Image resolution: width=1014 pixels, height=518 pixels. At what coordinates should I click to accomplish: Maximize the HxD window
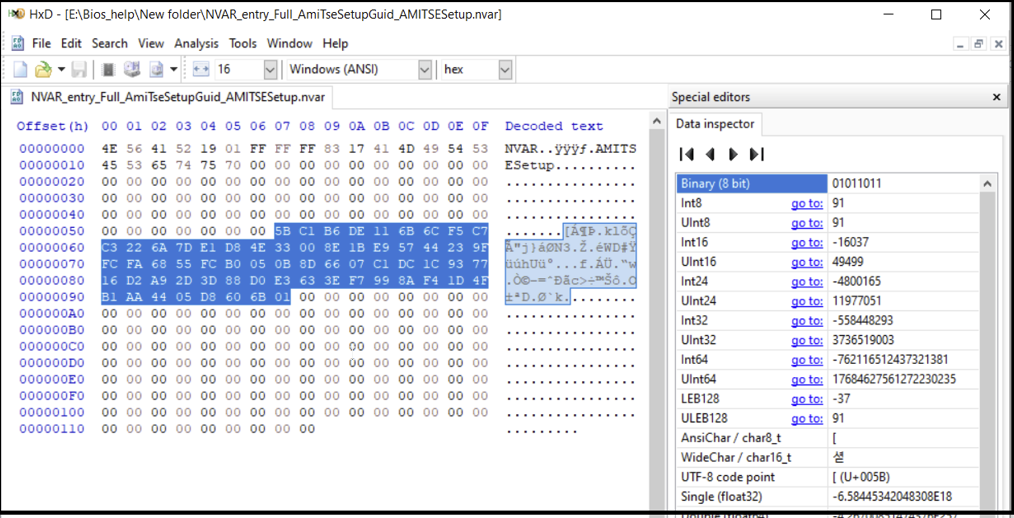click(x=936, y=15)
